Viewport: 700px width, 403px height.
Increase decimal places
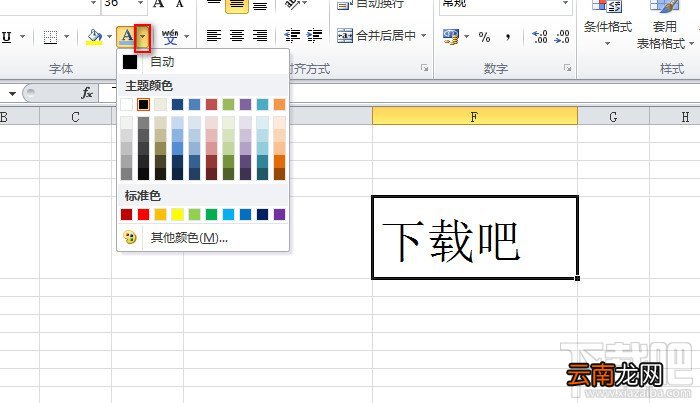[x=540, y=37]
